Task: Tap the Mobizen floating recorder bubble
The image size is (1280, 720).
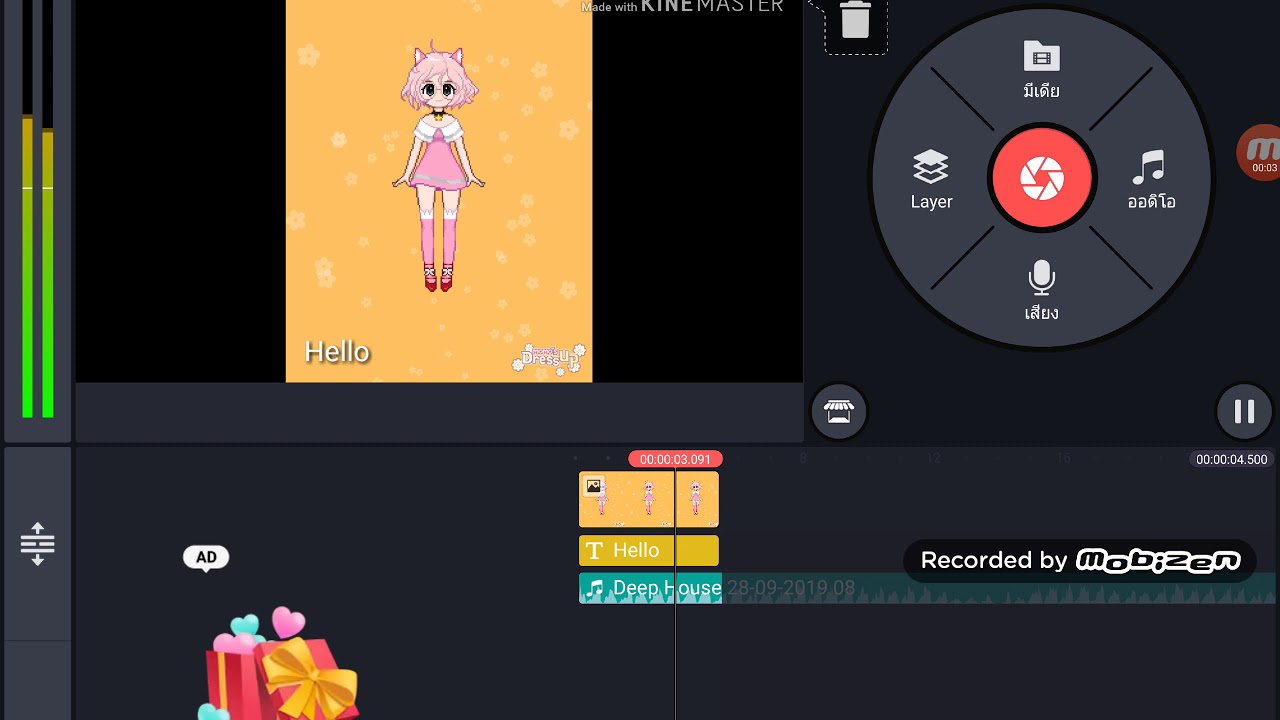Action: click(x=1260, y=153)
